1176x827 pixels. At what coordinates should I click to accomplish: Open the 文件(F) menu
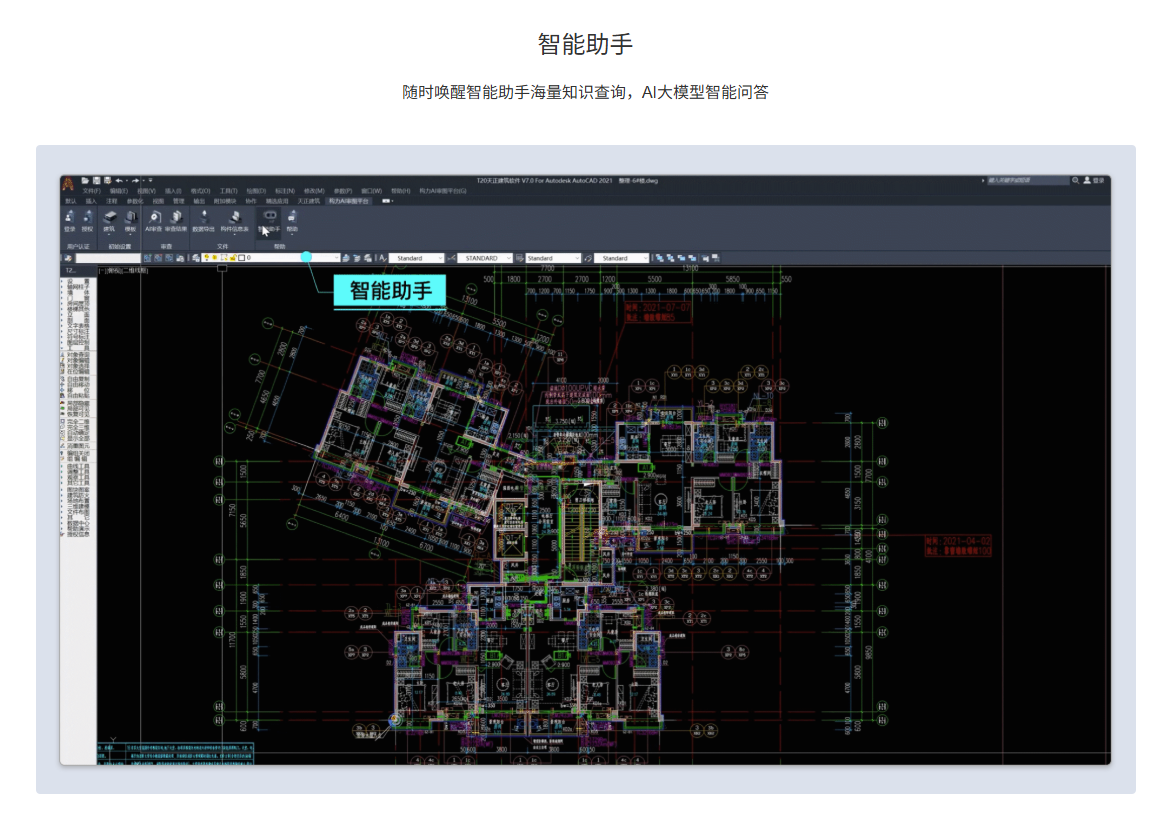tap(91, 190)
